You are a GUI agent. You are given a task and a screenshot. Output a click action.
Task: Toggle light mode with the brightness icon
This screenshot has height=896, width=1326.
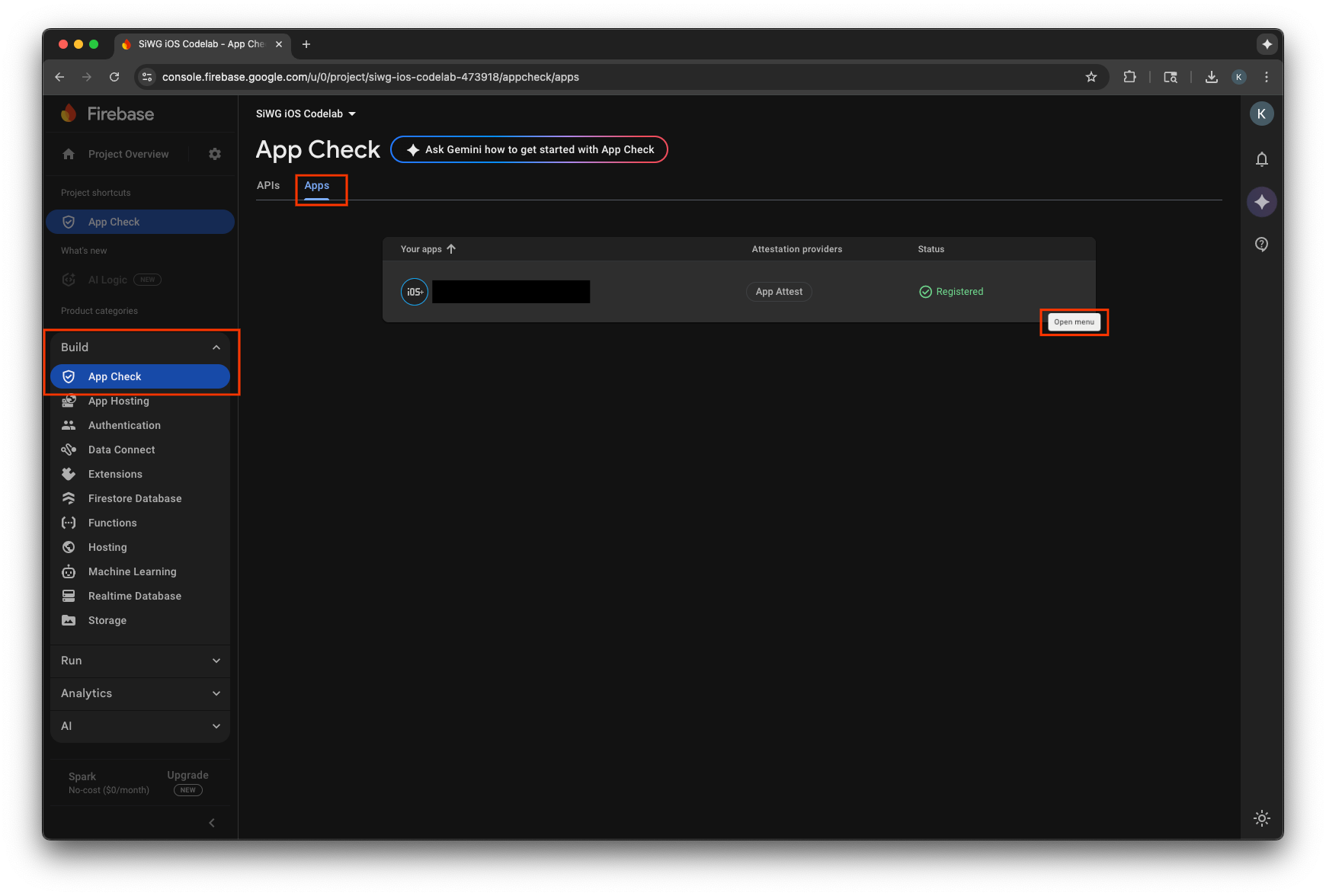1262,818
